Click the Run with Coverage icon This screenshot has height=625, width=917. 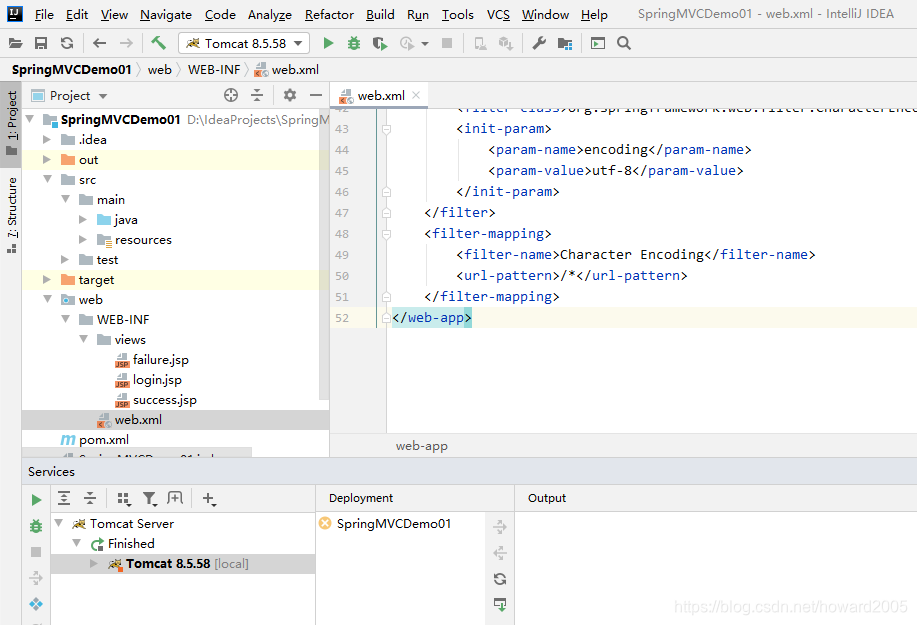[380, 43]
